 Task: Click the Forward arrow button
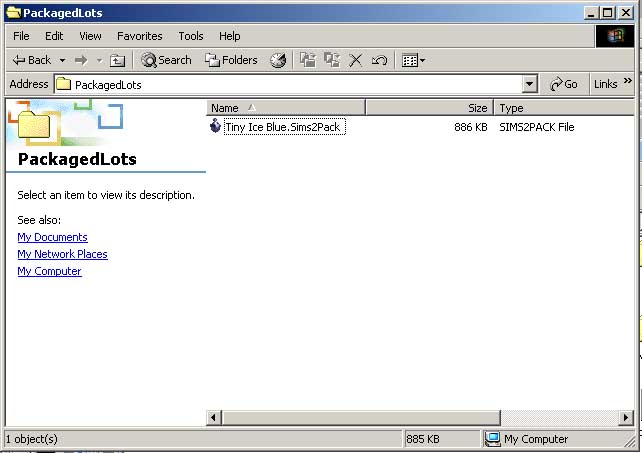tap(81, 61)
